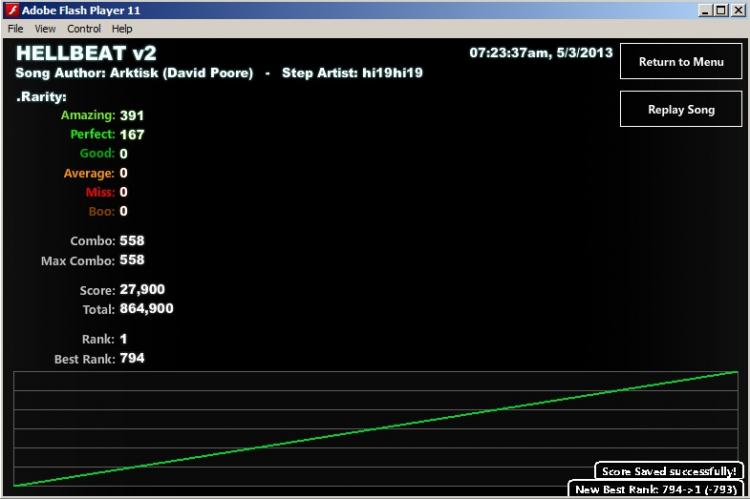Click the green line on the performance graph
Image resolution: width=750 pixels, height=499 pixels.
375,429
